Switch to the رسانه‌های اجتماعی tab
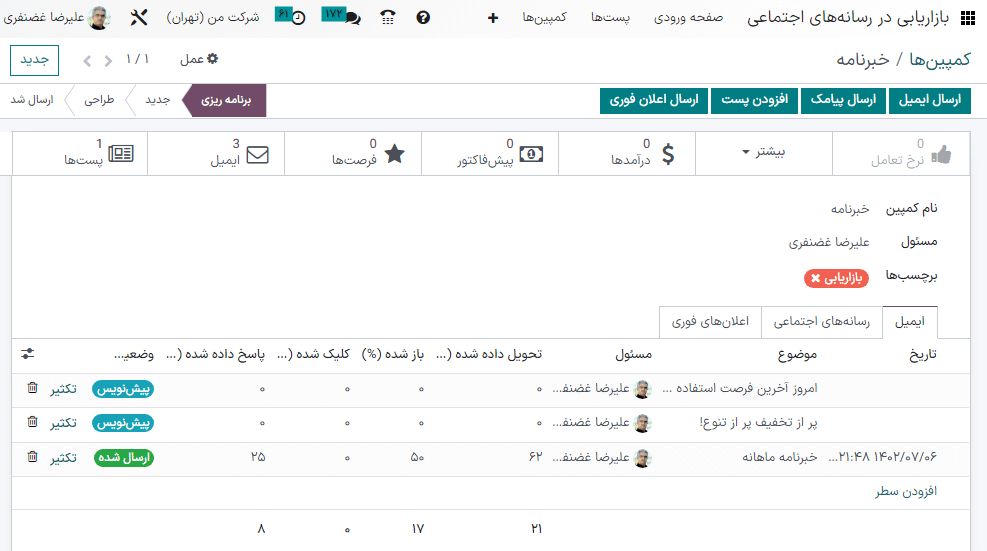Viewport: 987px width, 551px height. click(821, 322)
